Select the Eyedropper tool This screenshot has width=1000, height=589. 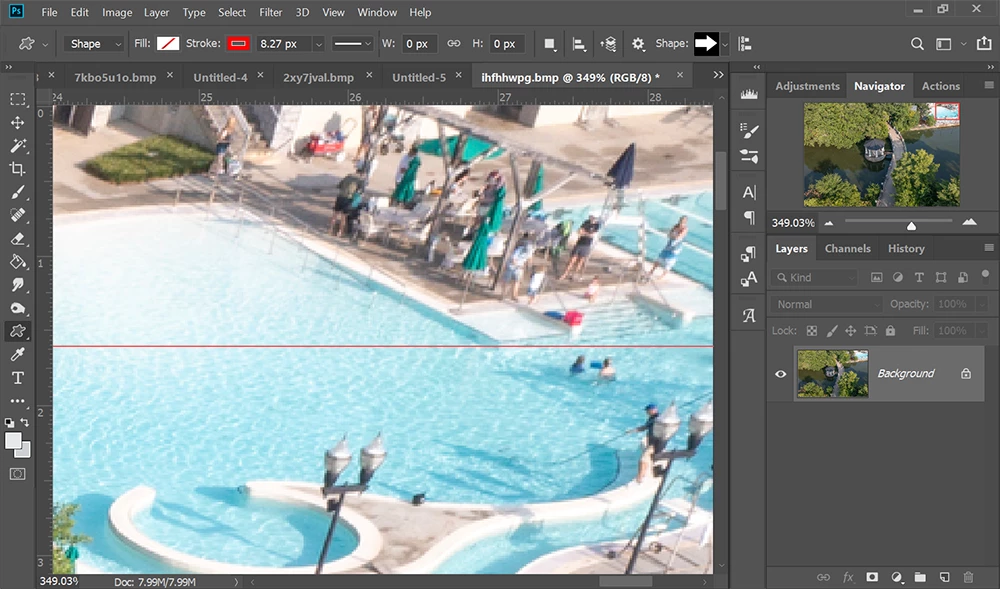click(x=18, y=354)
